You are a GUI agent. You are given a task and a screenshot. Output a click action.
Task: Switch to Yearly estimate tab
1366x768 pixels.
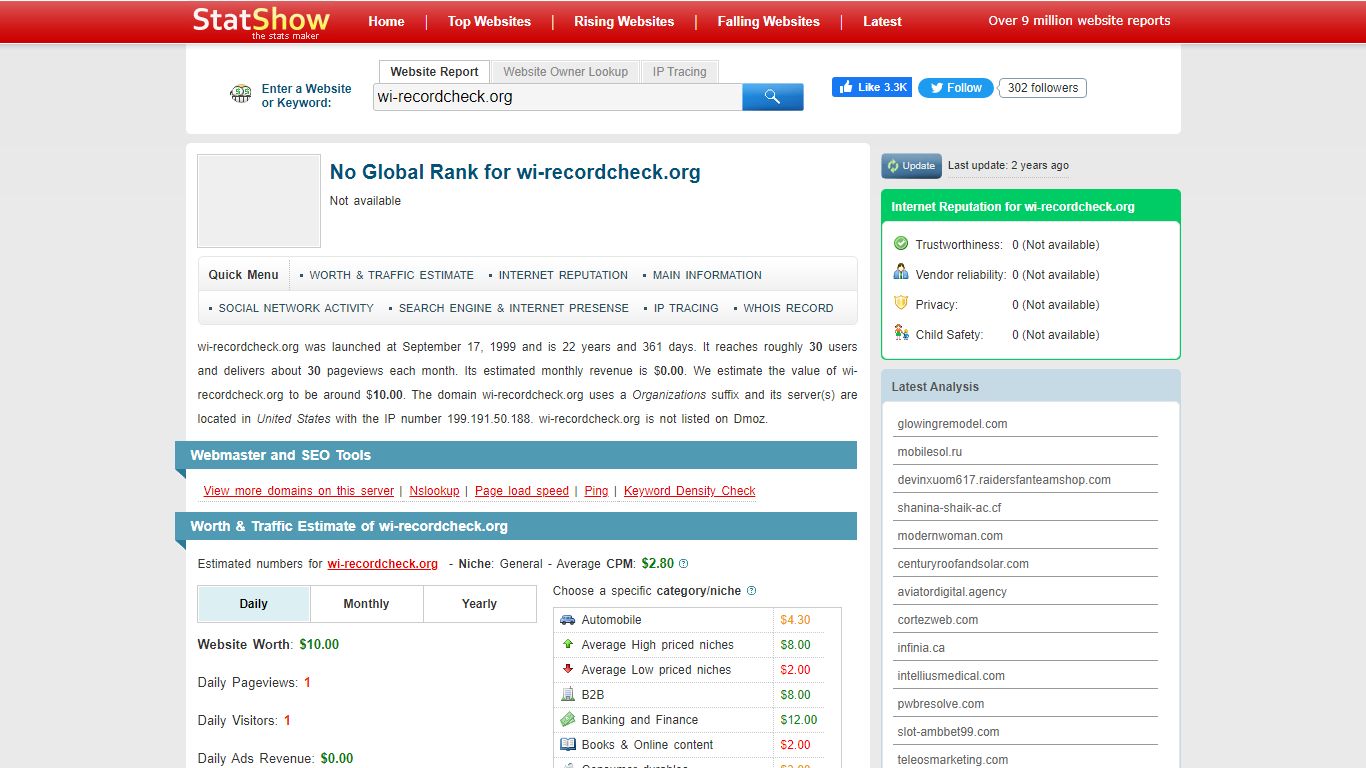tap(480, 604)
